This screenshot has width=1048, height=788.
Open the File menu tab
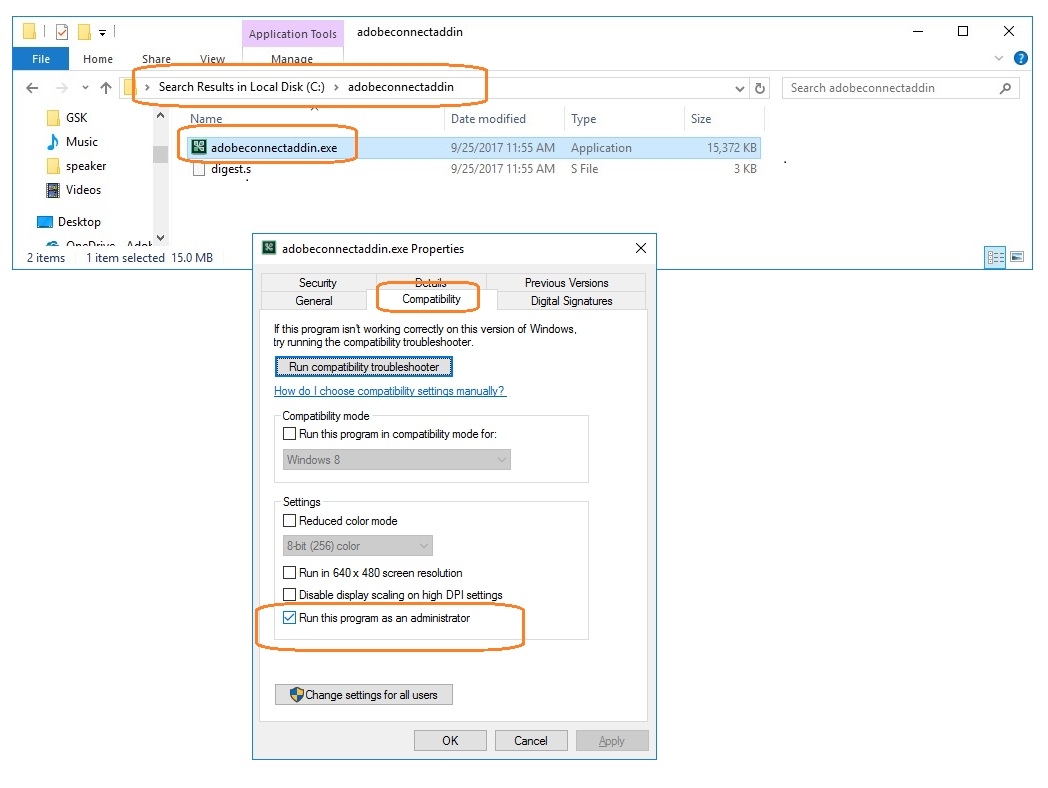pos(41,59)
